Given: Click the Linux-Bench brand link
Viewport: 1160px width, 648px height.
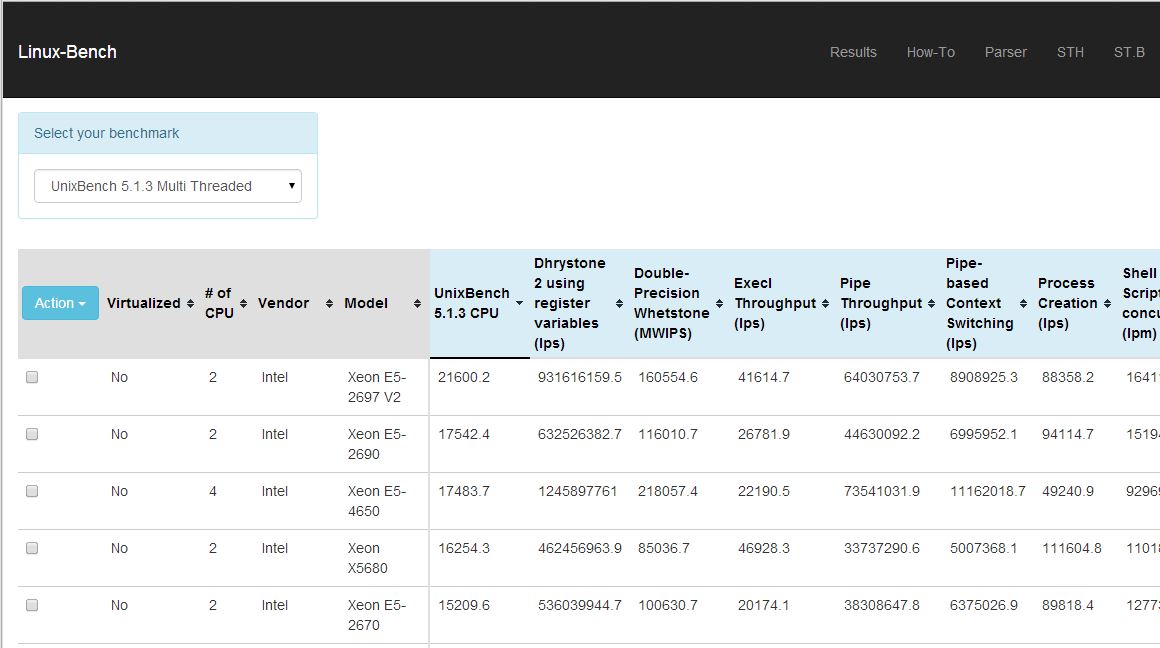Looking at the screenshot, I should tap(67, 52).
